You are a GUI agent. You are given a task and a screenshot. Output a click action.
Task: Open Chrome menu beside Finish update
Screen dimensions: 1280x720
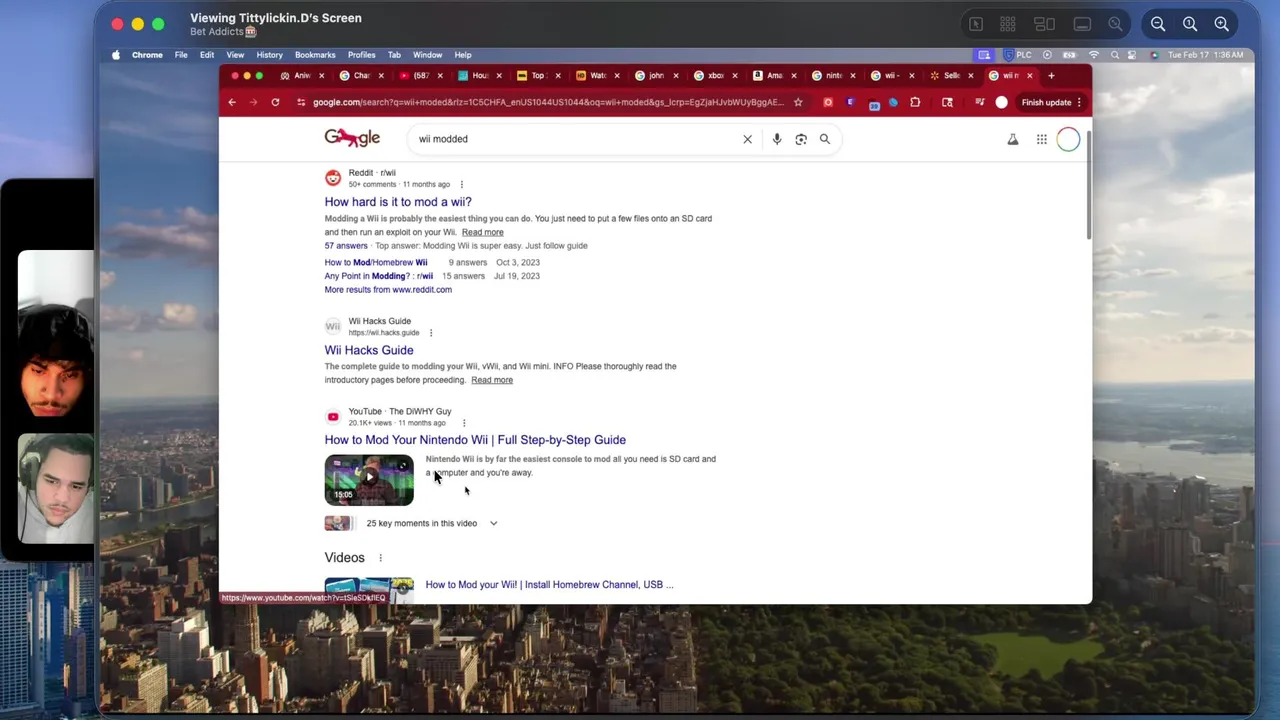click(1079, 102)
